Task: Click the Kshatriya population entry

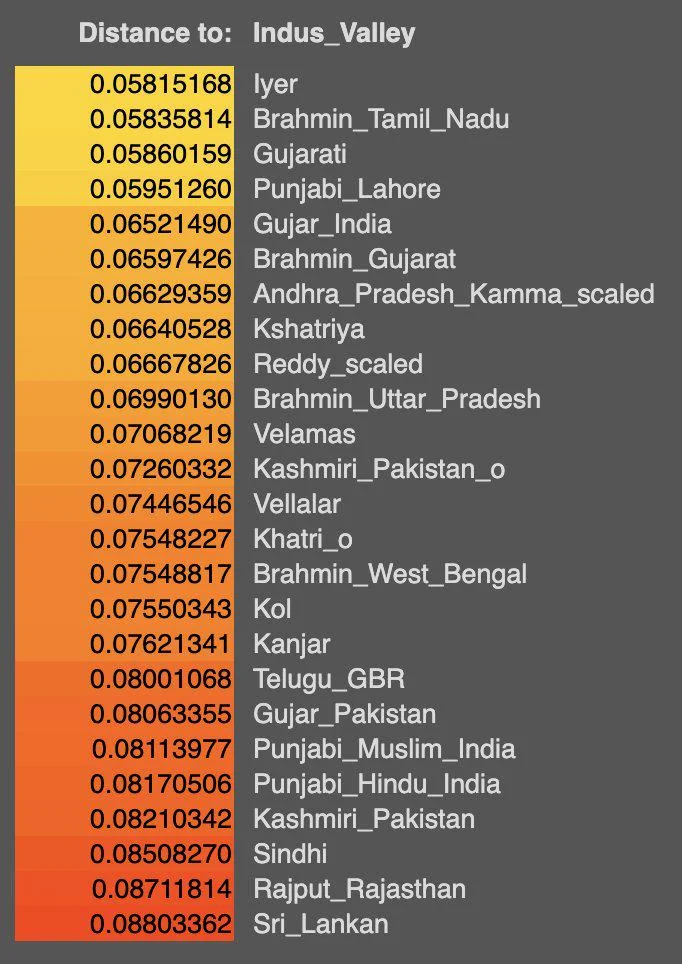Action: tap(309, 329)
